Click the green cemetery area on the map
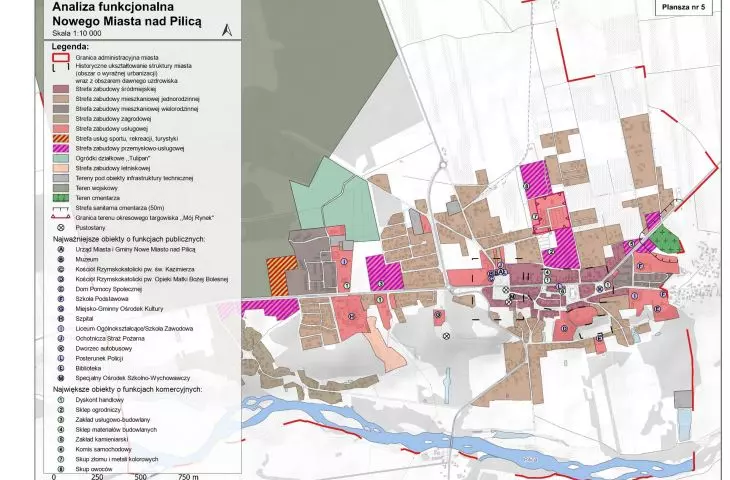The height and width of the screenshot is (480, 730). 665,238
